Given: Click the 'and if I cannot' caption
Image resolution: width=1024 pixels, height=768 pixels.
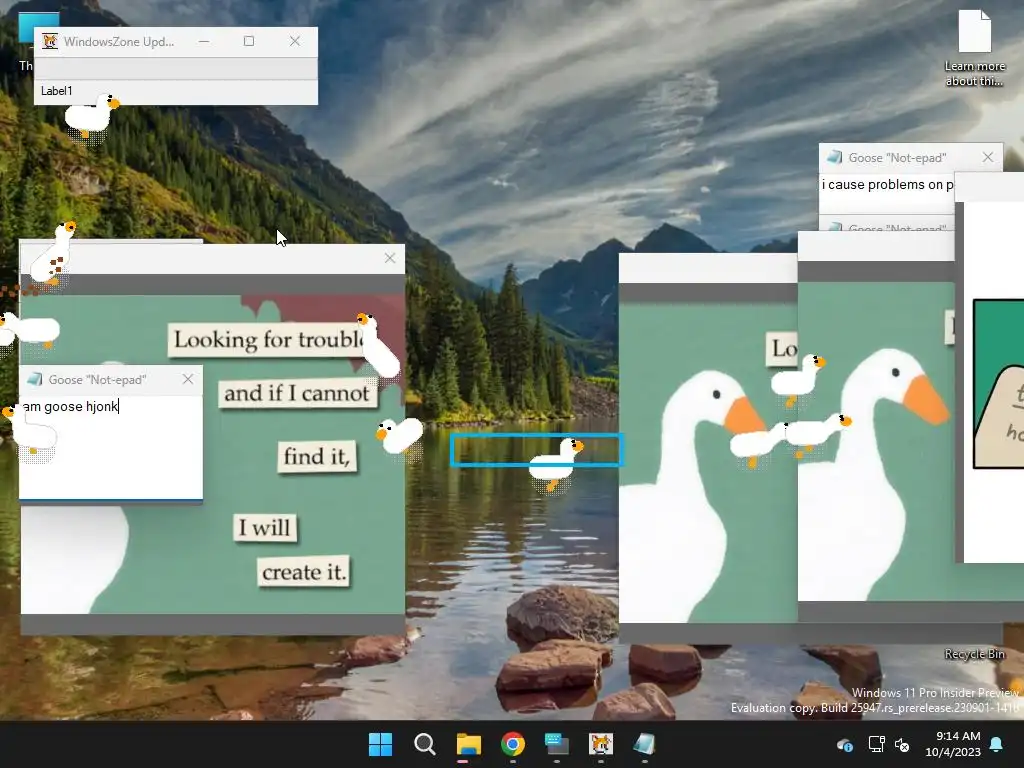Looking at the screenshot, I should tap(297, 393).
